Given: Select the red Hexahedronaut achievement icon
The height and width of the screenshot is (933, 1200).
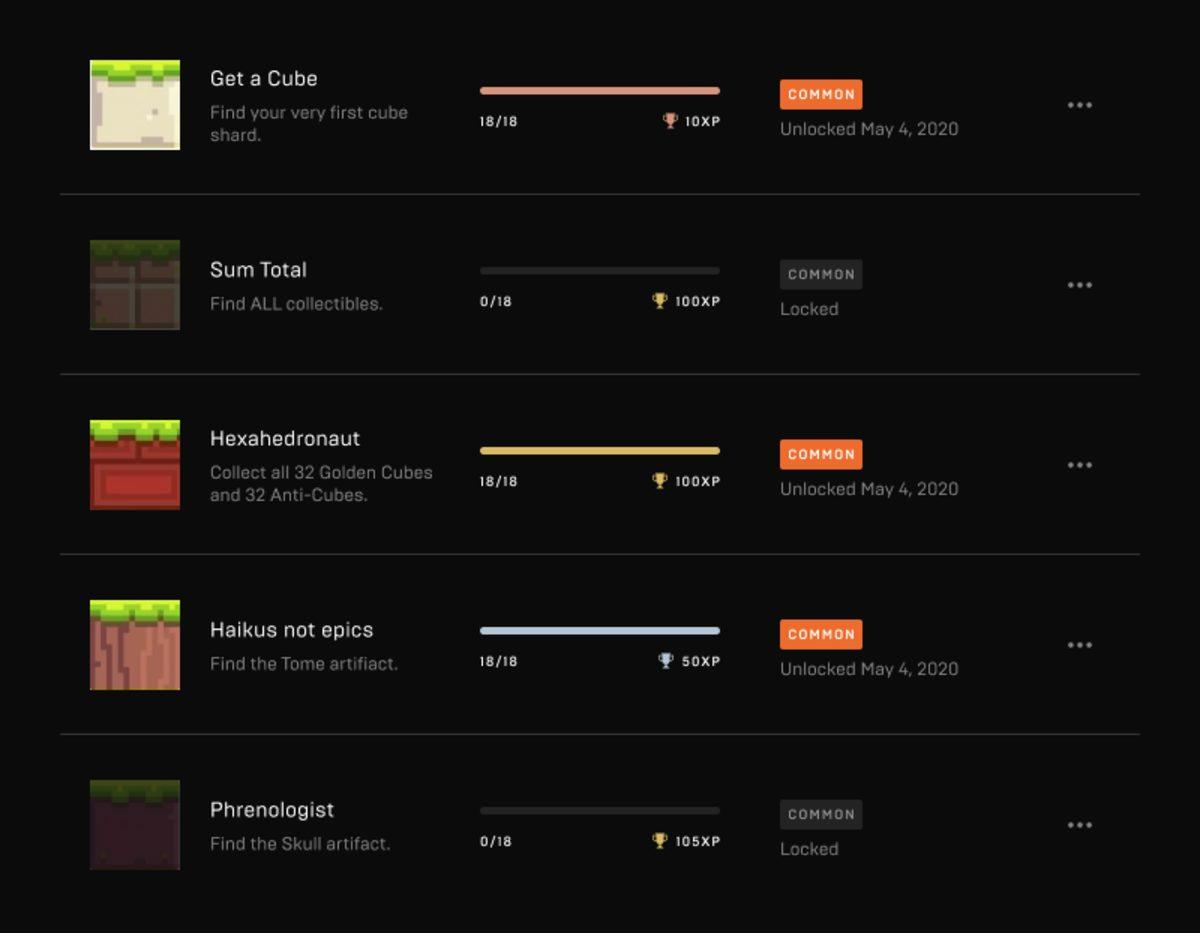Looking at the screenshot, I should (135, 465).
